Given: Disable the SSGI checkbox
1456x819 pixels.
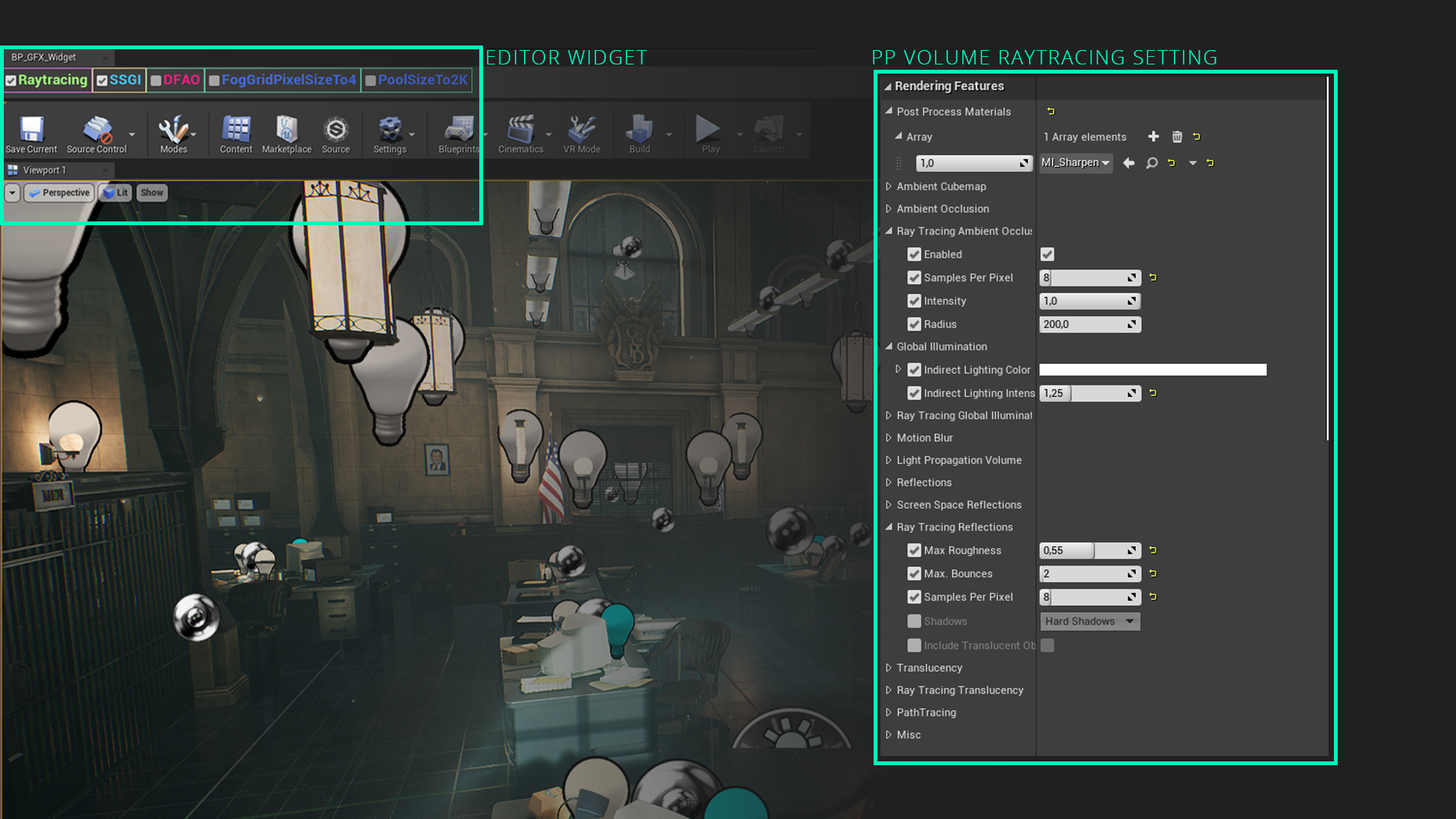Looking at the screenshot, I should [x=102, y=80].
